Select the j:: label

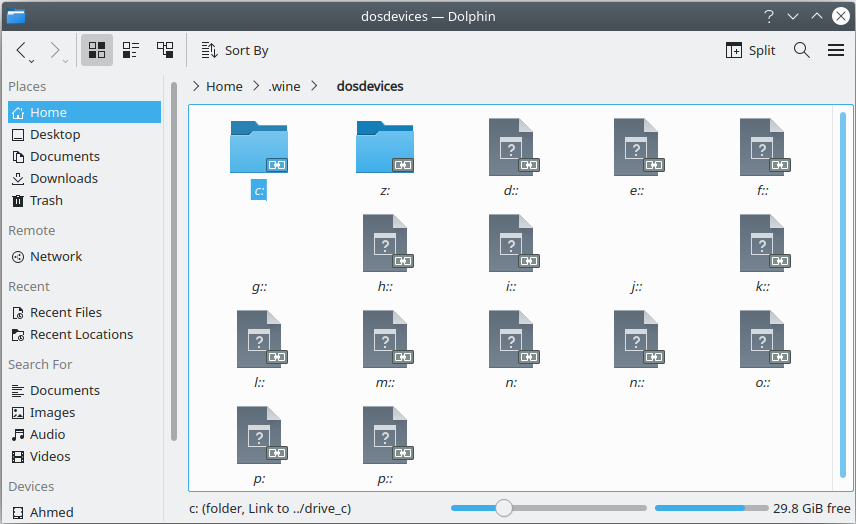pyautogui.click(x=637, y=287)
